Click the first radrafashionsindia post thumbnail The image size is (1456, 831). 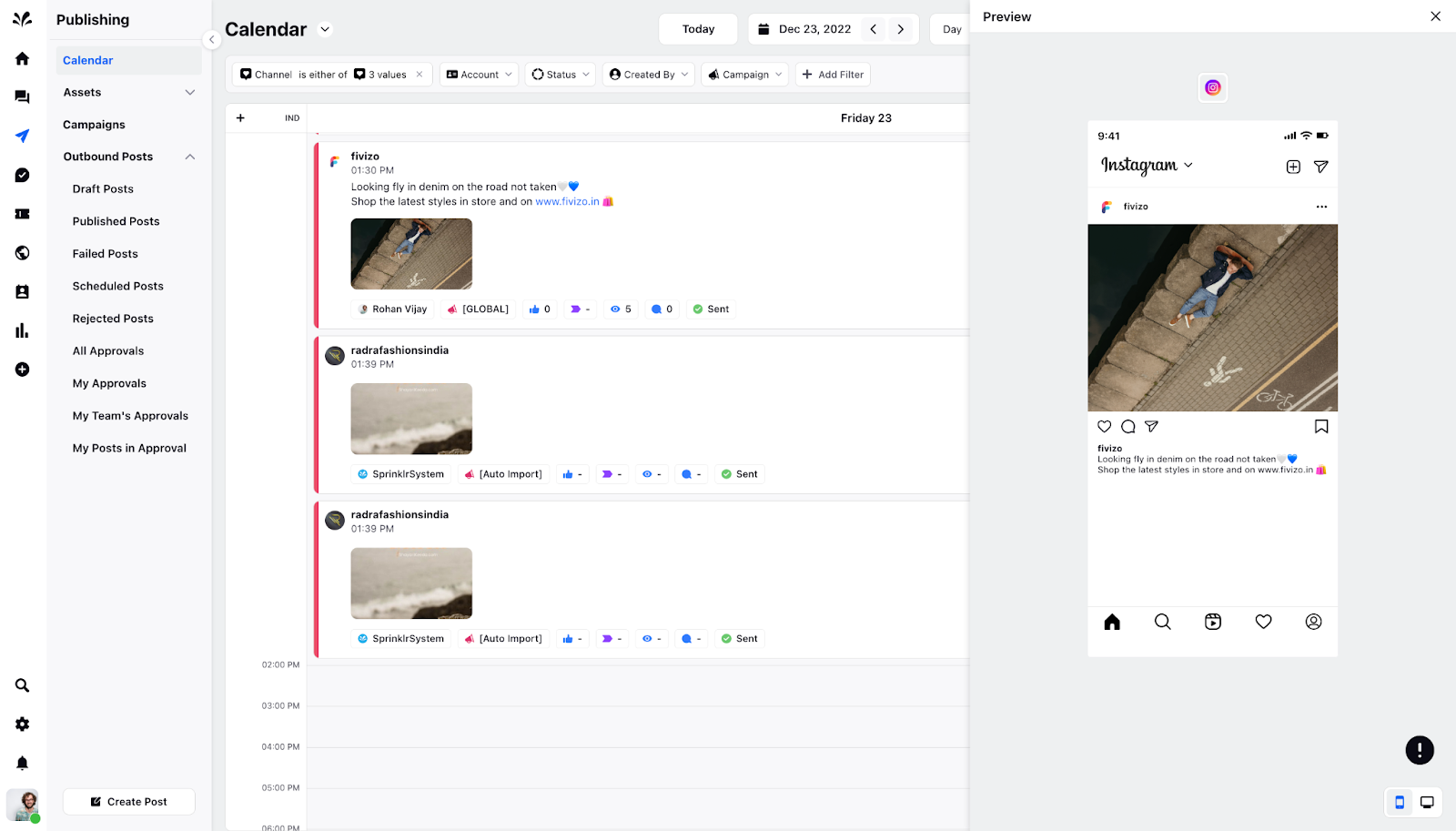coord(411,419)
